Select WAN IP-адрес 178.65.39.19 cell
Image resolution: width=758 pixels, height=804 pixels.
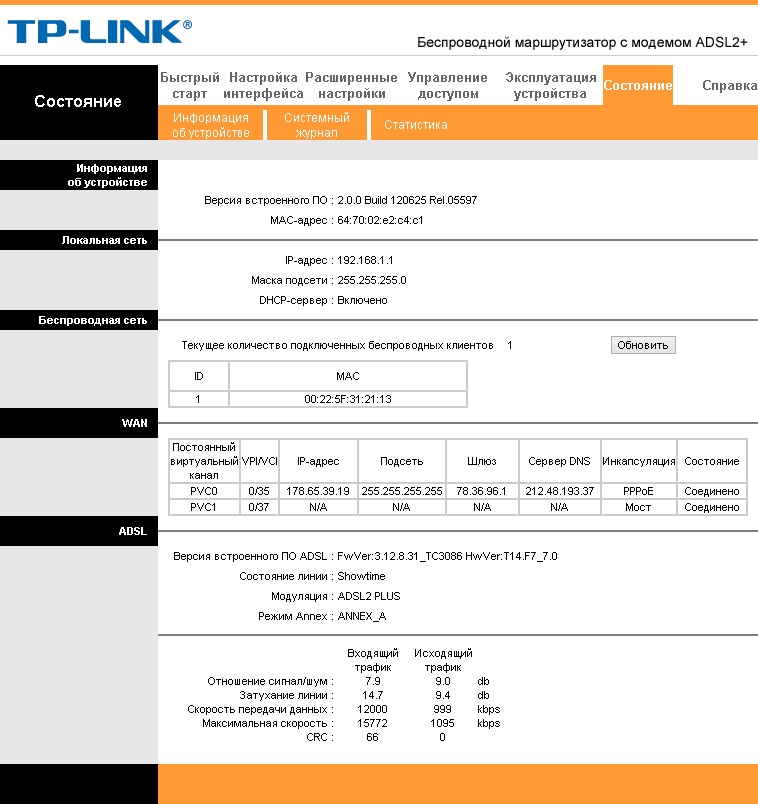[x=318, y=491]
